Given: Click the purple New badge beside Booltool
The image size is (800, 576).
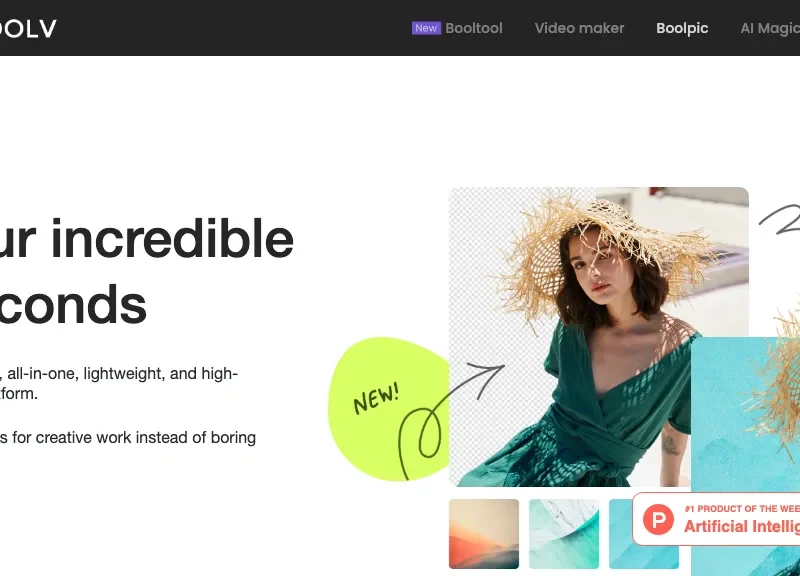Looking at the screenshot, I should [426, 28].
